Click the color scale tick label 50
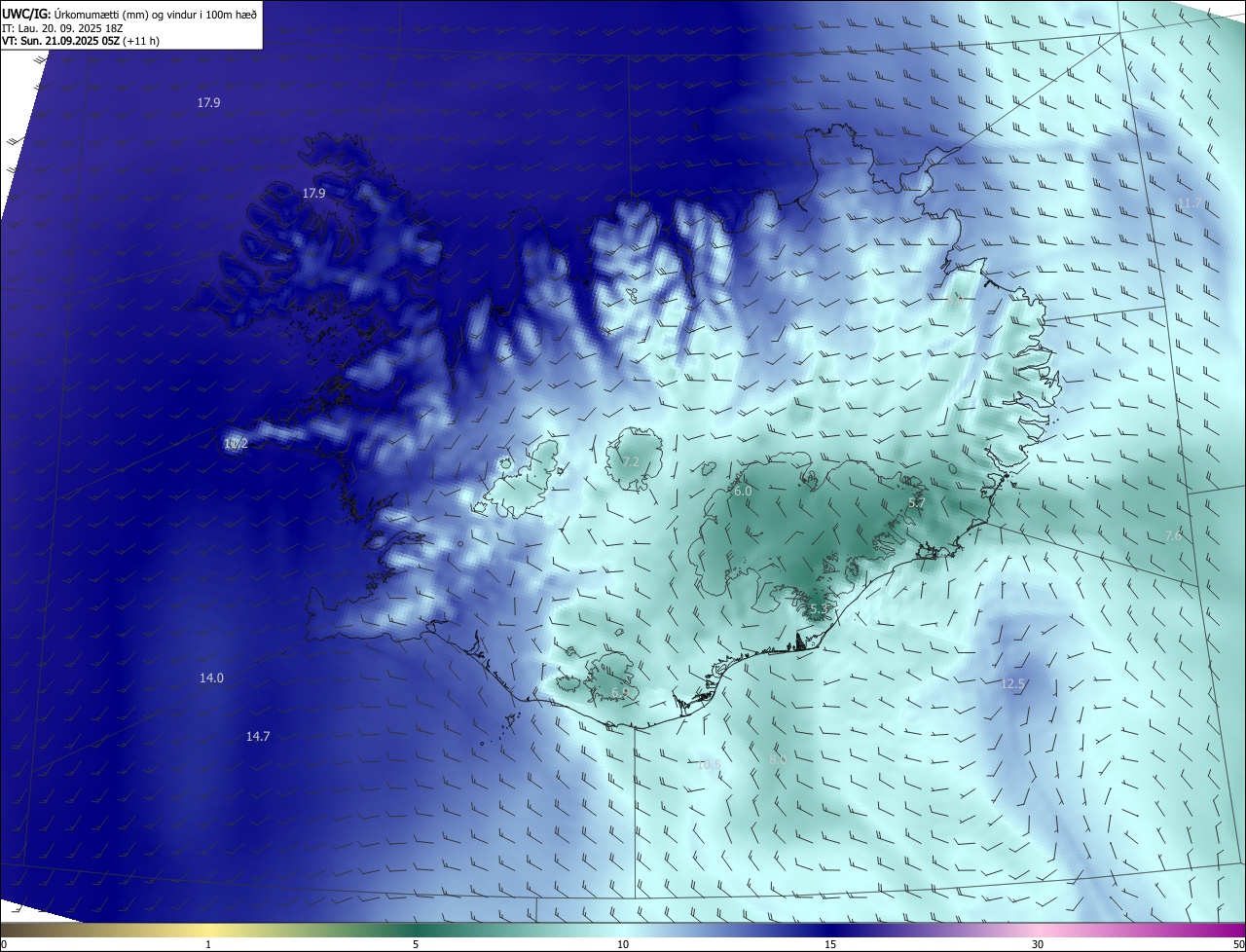The height and width of the screenshot is (952, 1246). [x=1238, y=944]
